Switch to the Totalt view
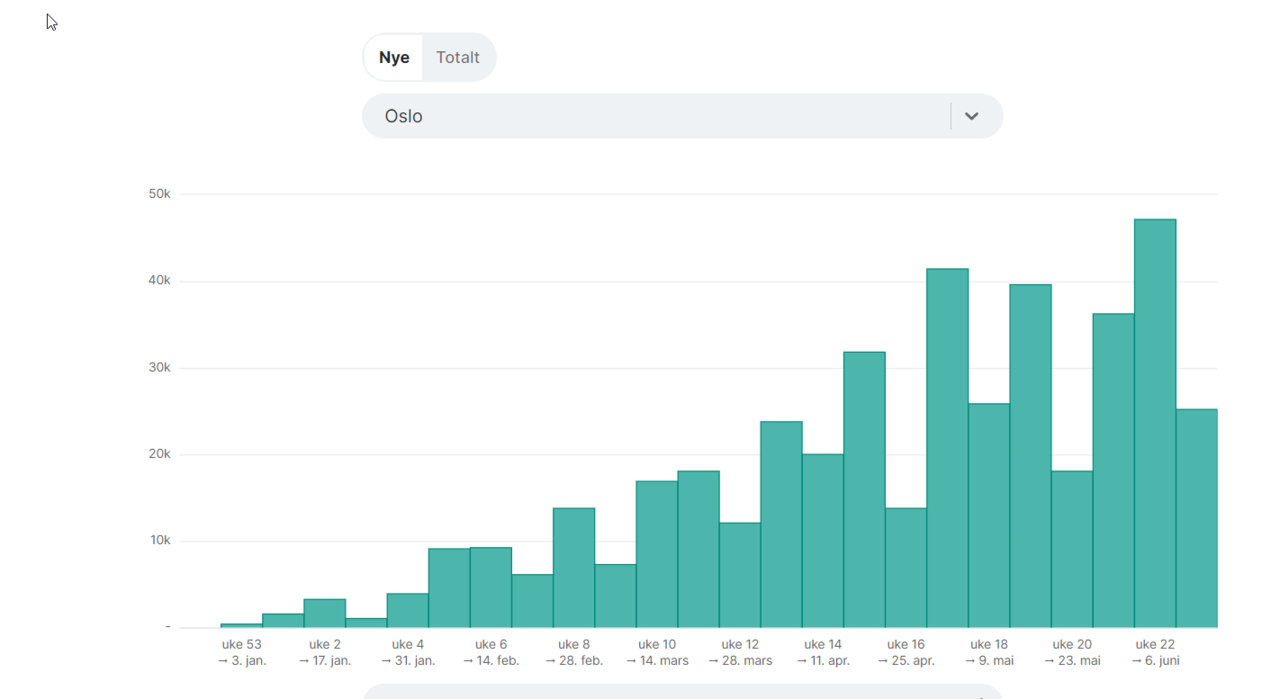Viewport: 1280px width, 699px height. [458, 58]
